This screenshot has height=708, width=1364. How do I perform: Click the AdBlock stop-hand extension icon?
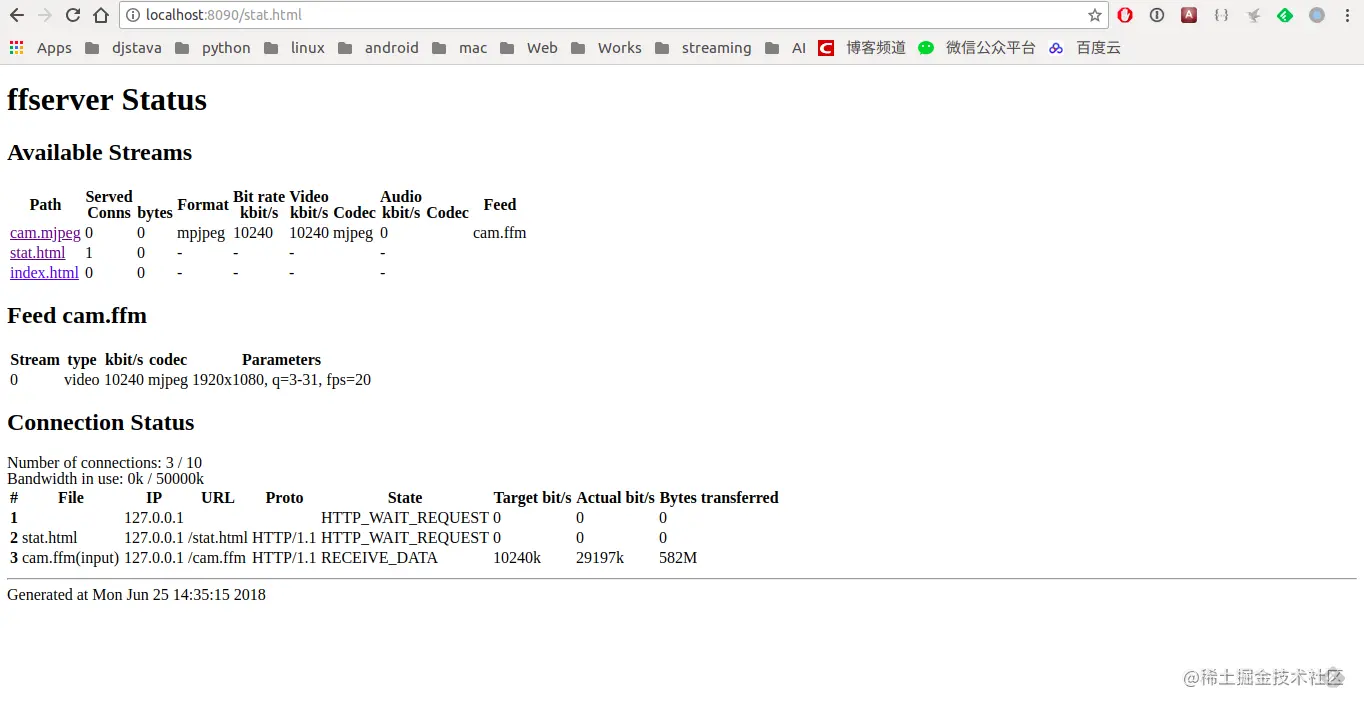pyautogui.click(x=1123, y=15)
